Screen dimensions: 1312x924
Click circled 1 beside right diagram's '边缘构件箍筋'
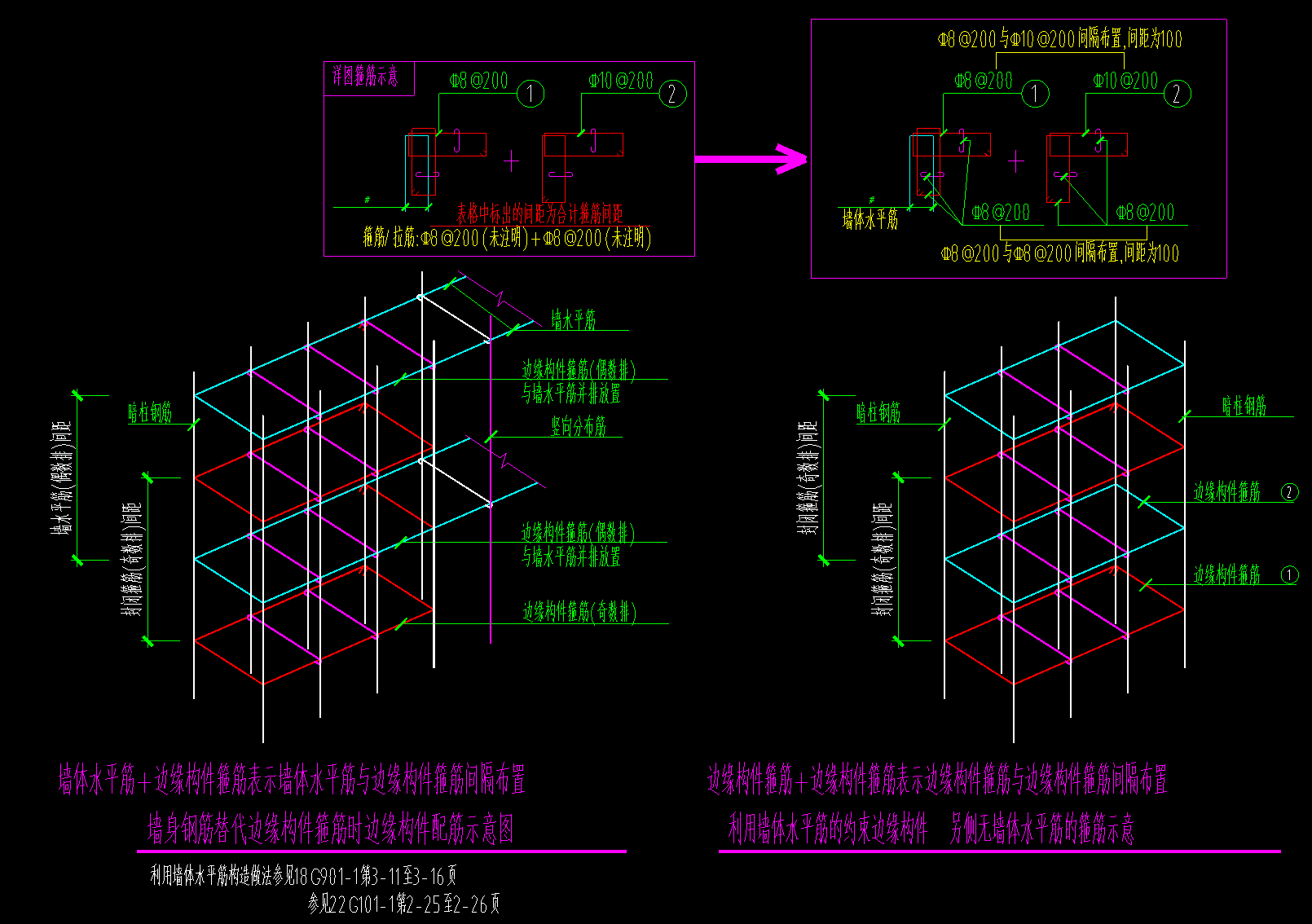[1289, 575]
